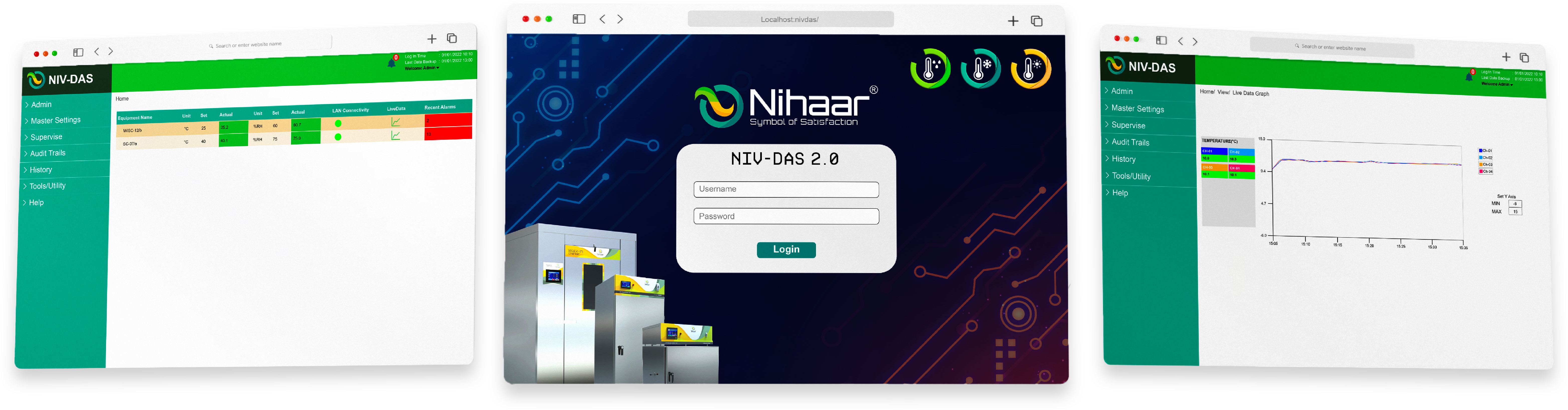Click the humidity thermometer icon on login page
Image resolution: width=1568 pixels, height=410 pixels.
click(930, 68)
